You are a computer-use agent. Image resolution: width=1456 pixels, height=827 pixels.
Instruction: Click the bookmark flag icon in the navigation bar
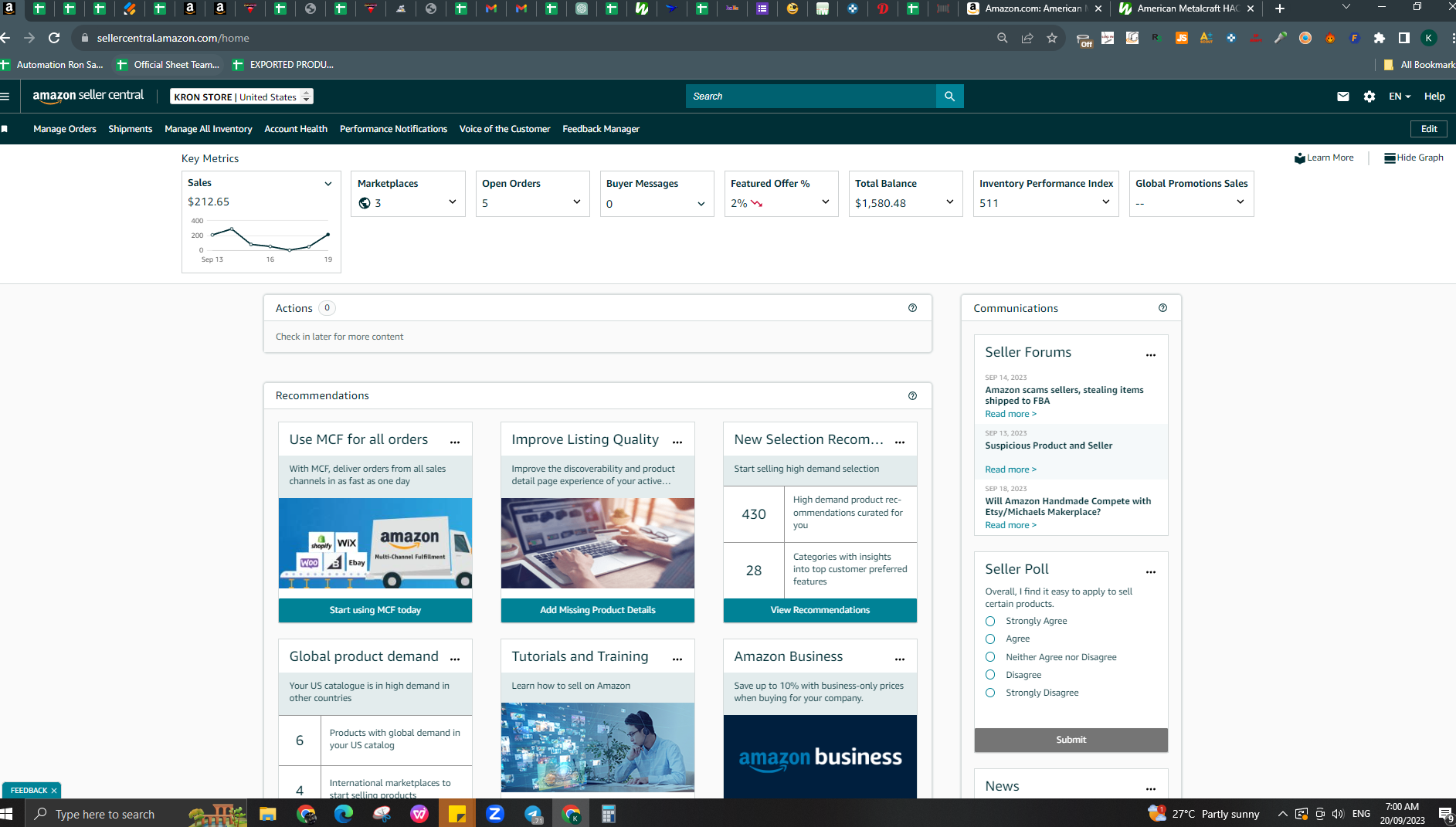click(x=5, y=129)
